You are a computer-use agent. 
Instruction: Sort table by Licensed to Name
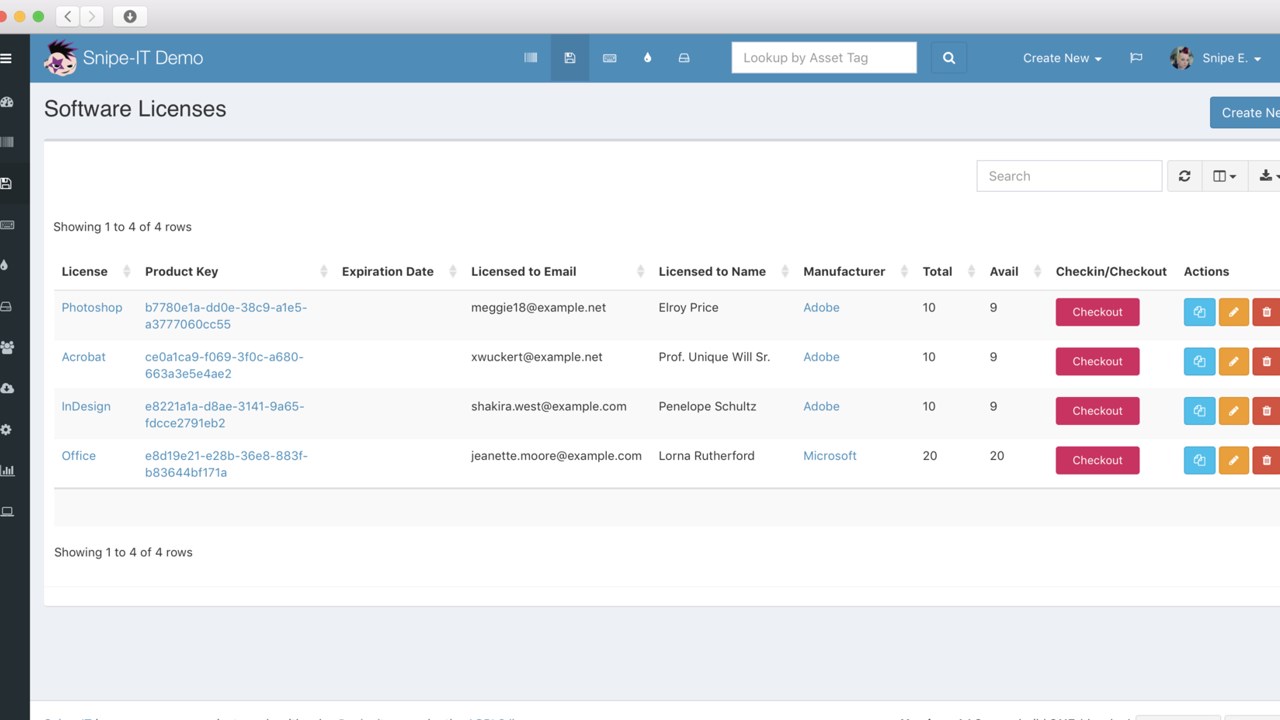[x=723, y=272]
